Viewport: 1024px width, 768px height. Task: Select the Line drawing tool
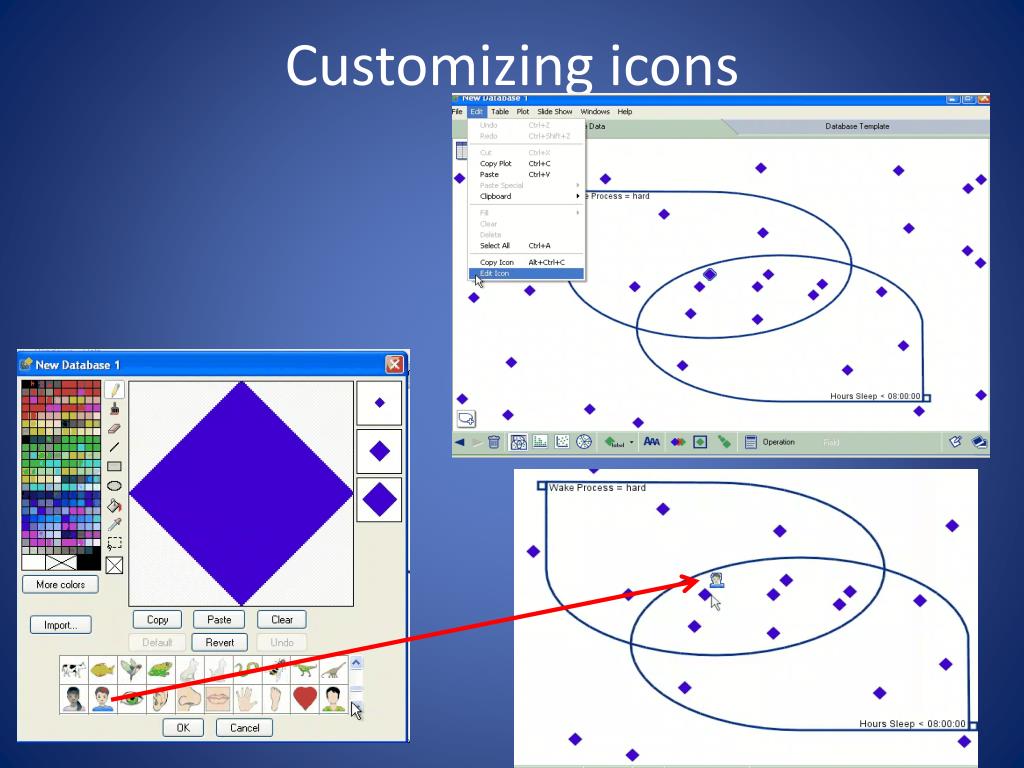[114, 447]
